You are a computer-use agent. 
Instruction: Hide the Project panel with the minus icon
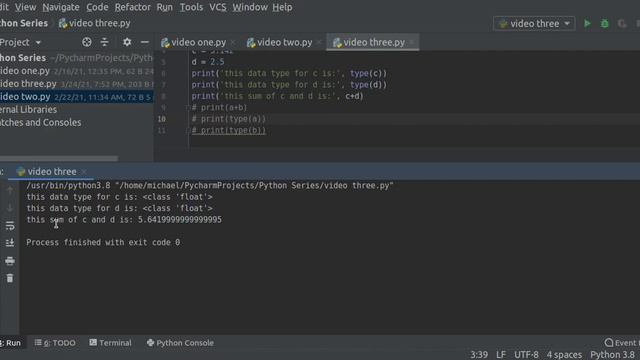[144, 42]
